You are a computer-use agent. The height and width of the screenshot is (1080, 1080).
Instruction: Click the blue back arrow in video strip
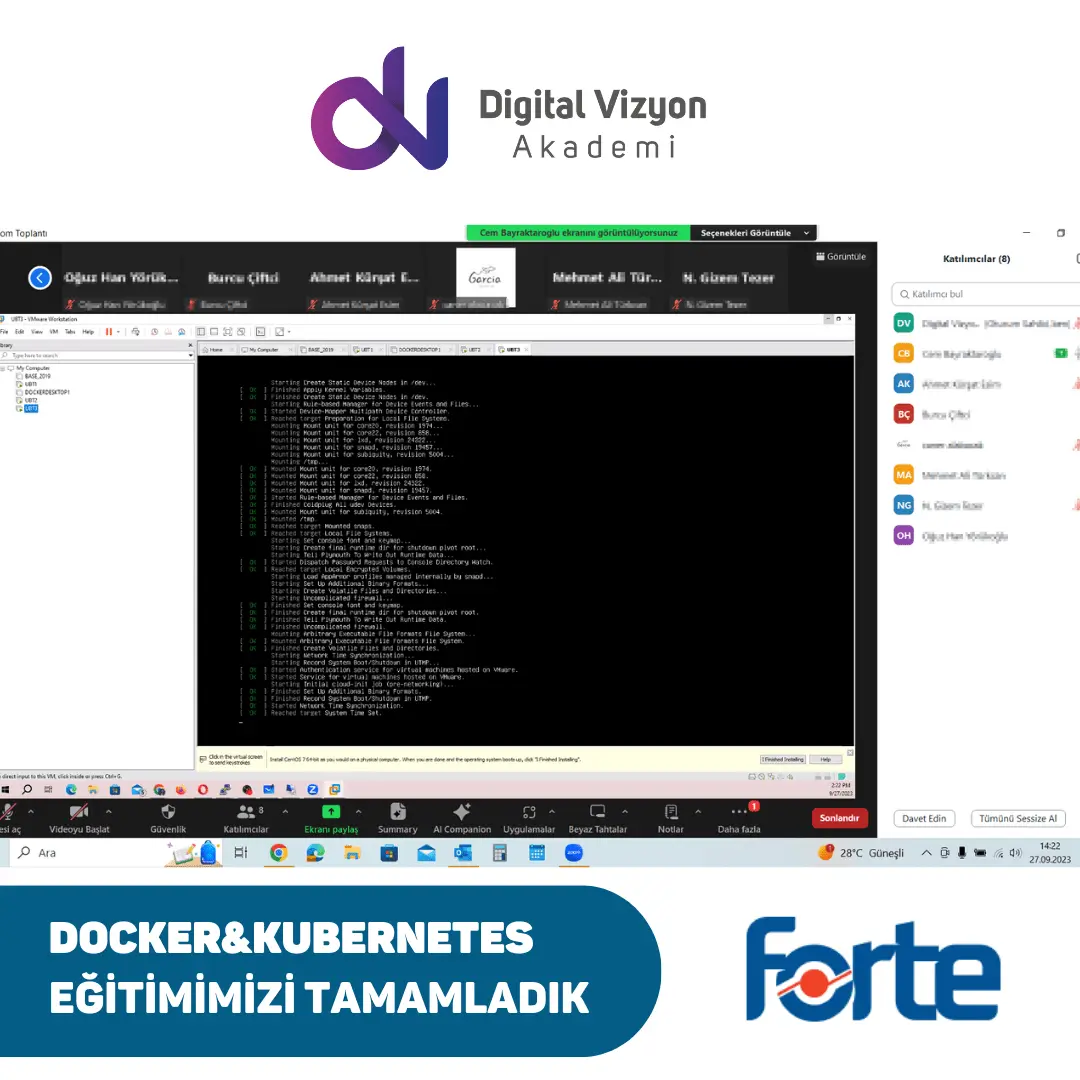(x=40, y=278)
